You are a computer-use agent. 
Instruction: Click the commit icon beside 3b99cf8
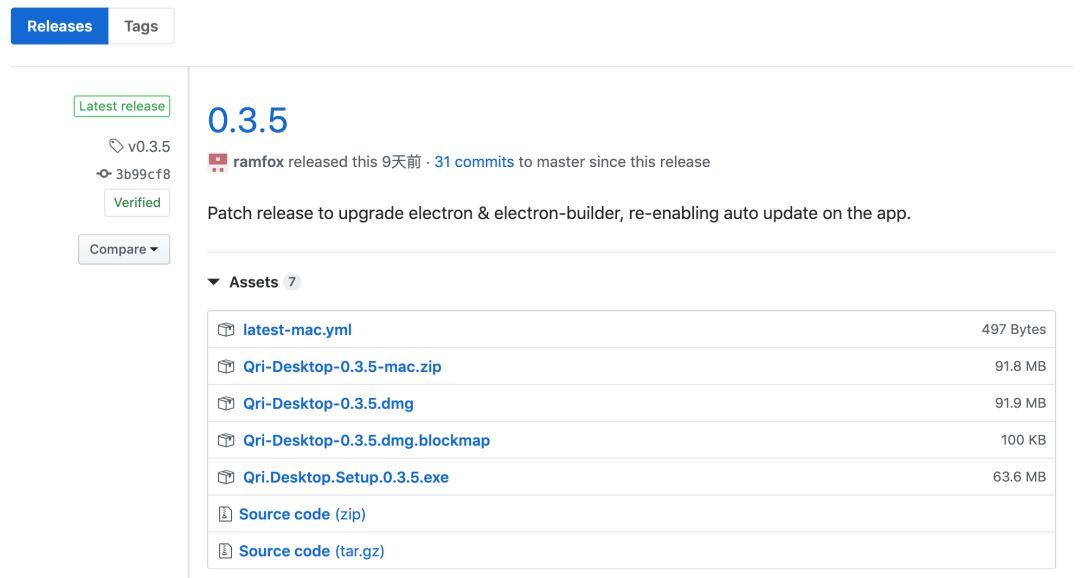pos(104,174)
